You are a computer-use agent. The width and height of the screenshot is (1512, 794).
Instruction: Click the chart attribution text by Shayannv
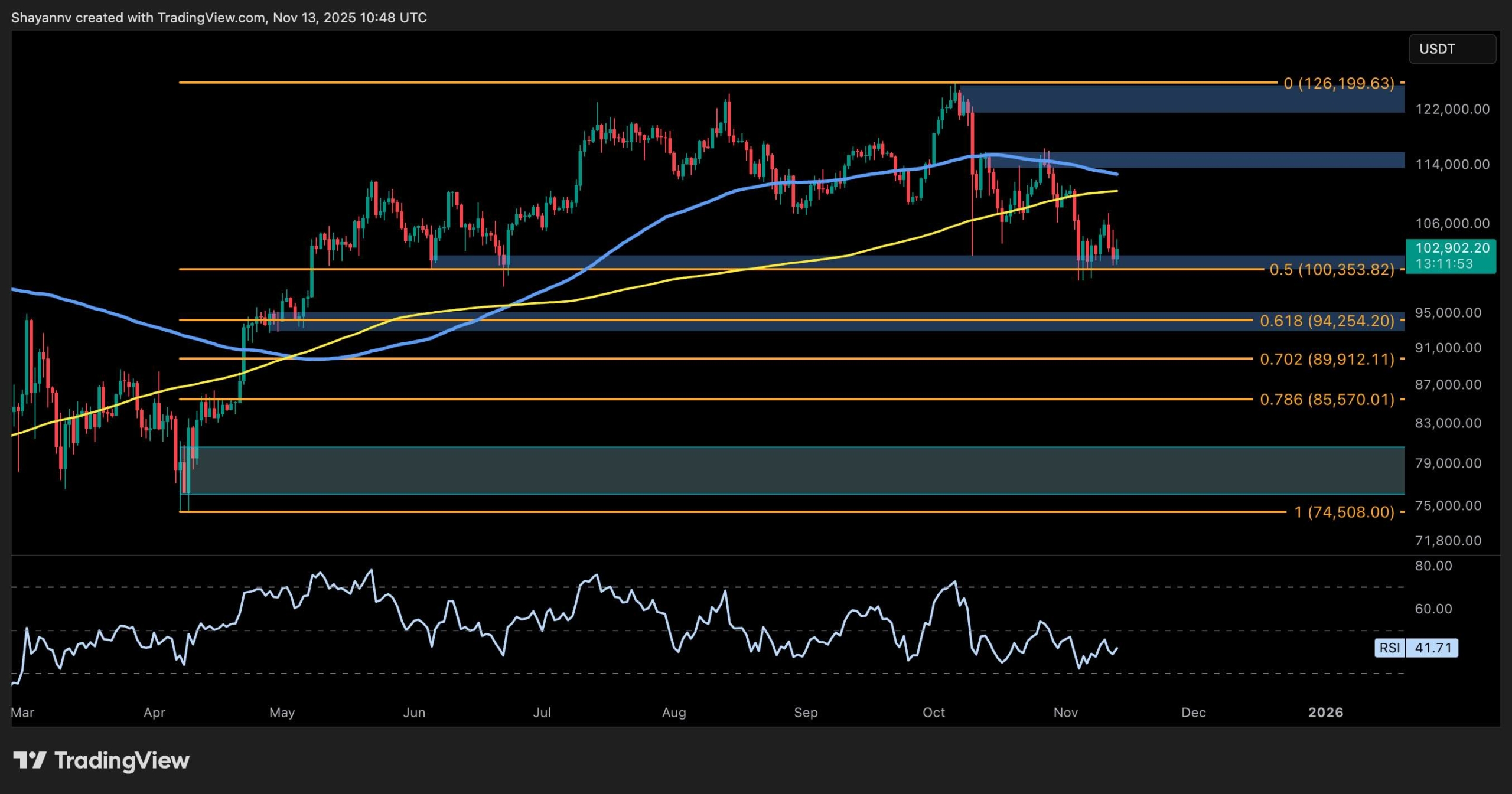tap(219, 17)
